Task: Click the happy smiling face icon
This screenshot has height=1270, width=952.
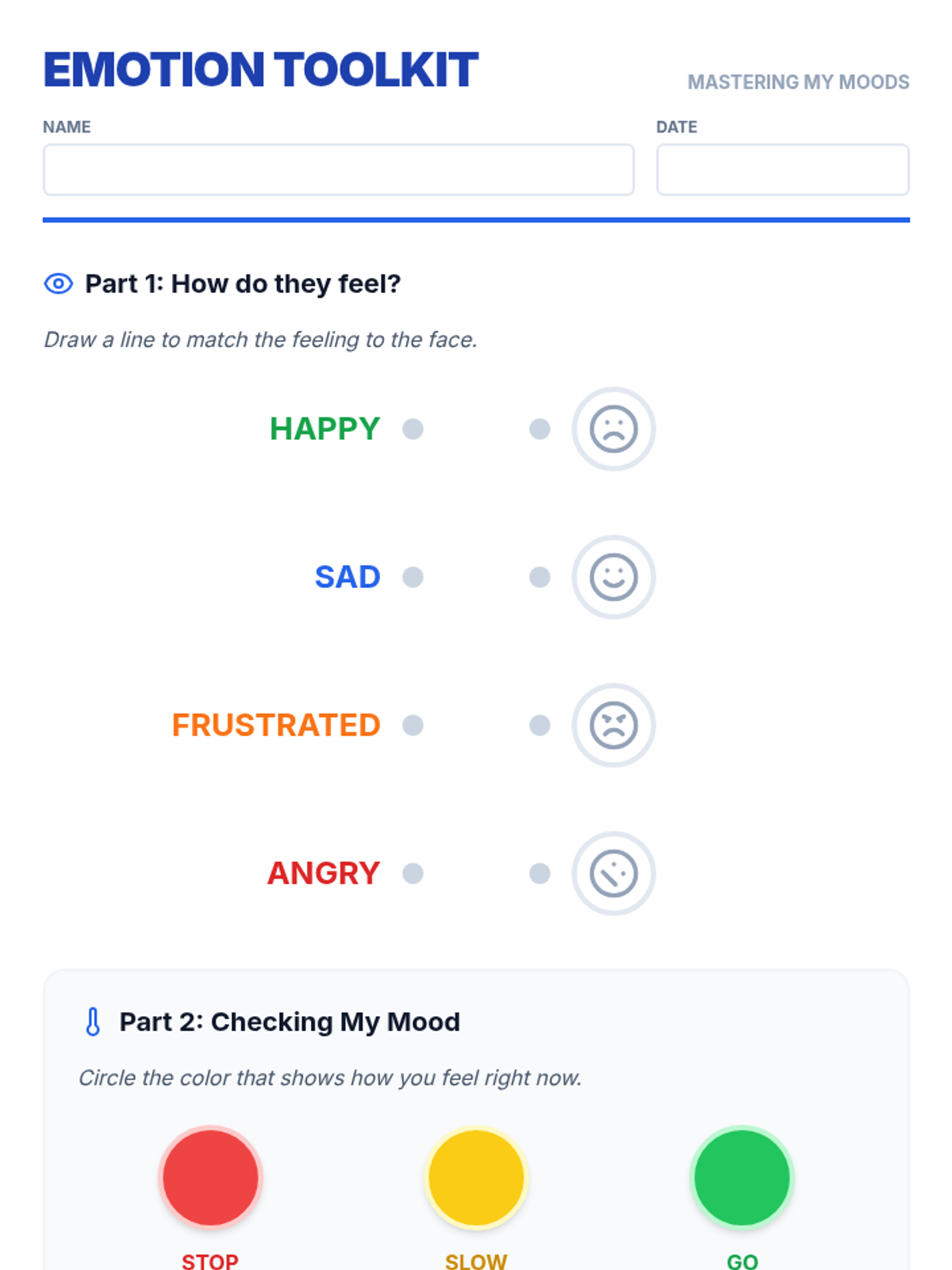Action: [613, 577]
